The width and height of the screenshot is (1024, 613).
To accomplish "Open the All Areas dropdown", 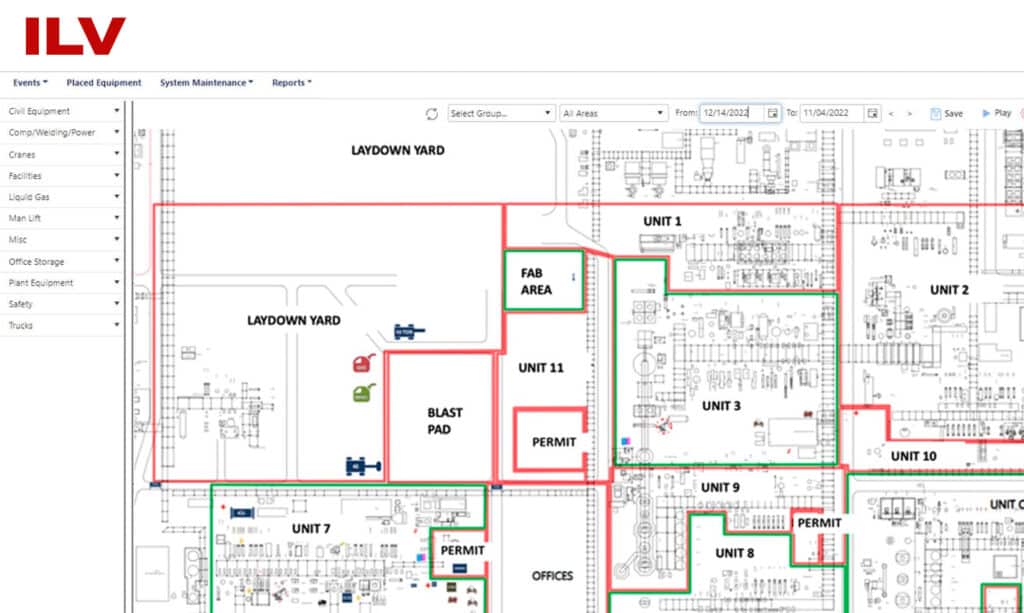I will (613, 114).
